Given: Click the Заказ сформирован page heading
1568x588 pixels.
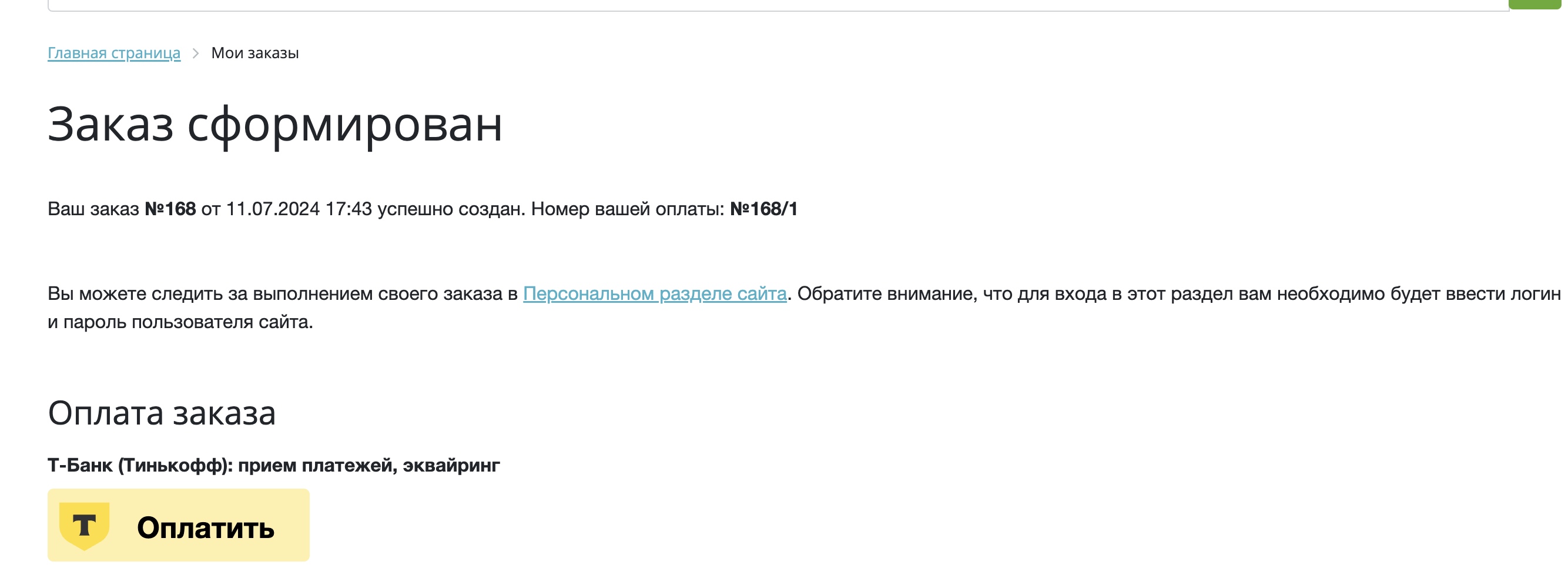Looking at the screenshot, I should (274, 125).
